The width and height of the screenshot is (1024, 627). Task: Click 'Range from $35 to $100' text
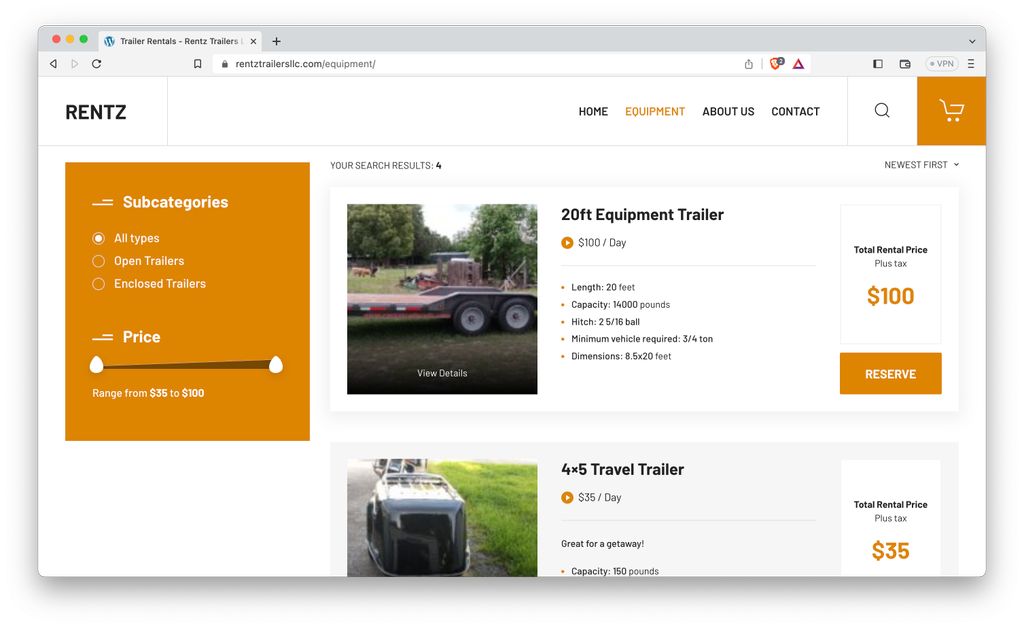tap(148, 393)
